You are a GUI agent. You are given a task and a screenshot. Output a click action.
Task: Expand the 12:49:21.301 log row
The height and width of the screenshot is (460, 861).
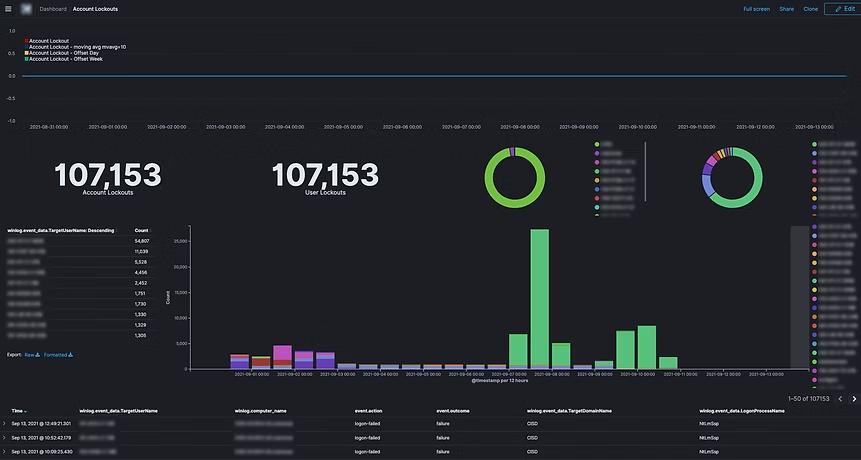[4, 424]
